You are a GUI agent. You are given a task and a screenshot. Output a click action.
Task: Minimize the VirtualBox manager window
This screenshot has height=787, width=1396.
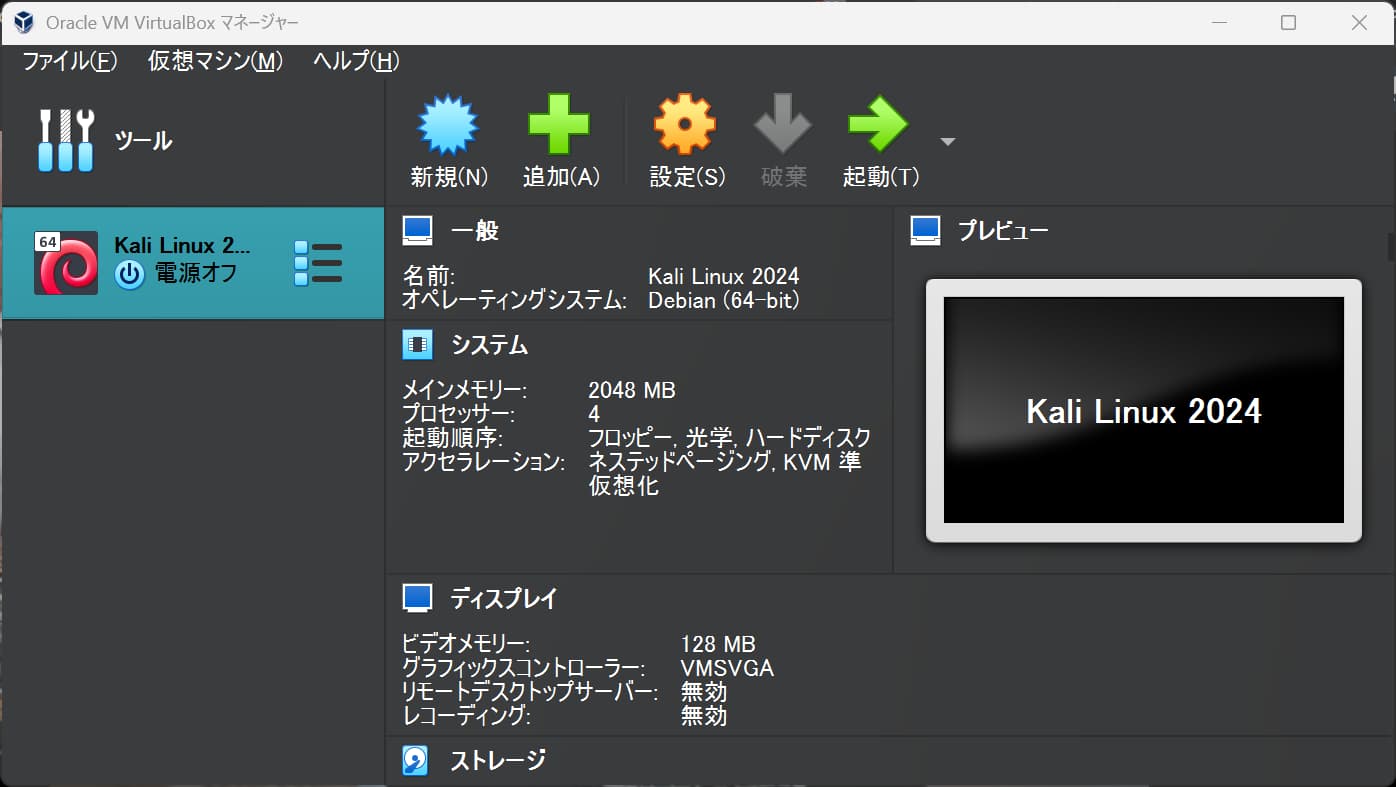click(1219, 22)
